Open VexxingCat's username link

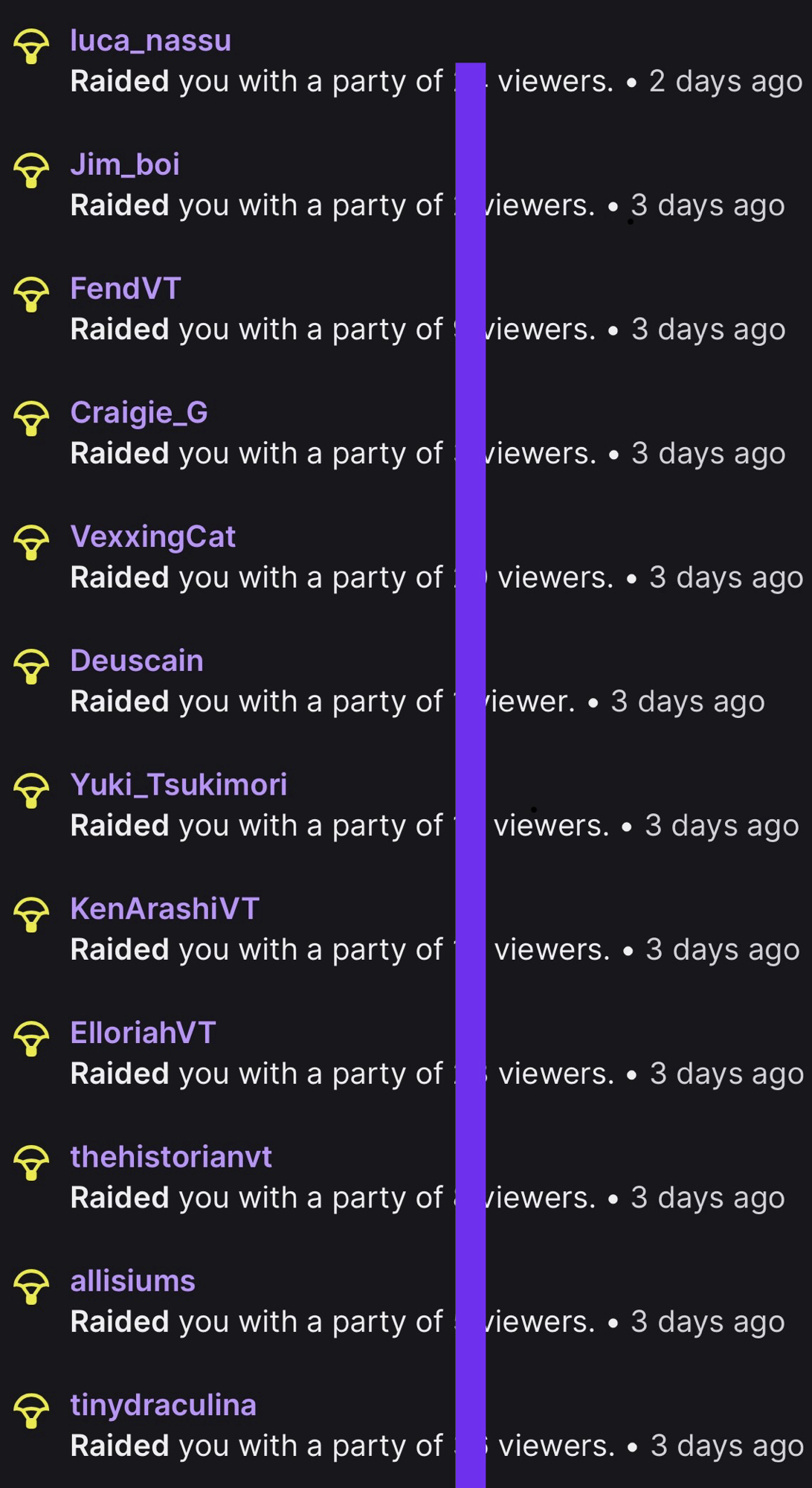tap(152, 536)
